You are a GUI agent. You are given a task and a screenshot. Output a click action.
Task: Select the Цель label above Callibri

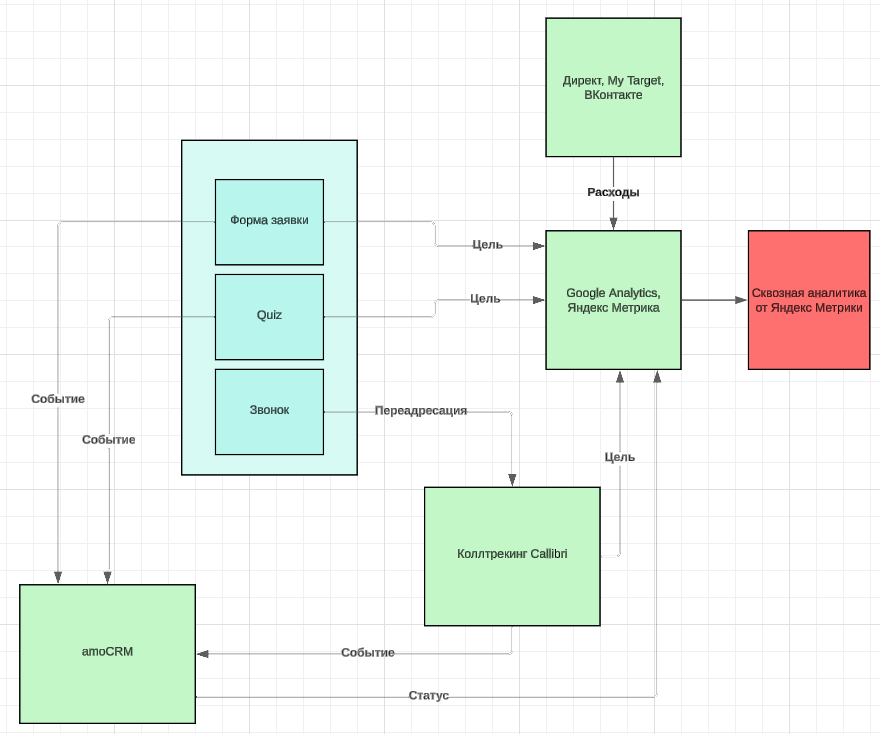coord(620,457)
